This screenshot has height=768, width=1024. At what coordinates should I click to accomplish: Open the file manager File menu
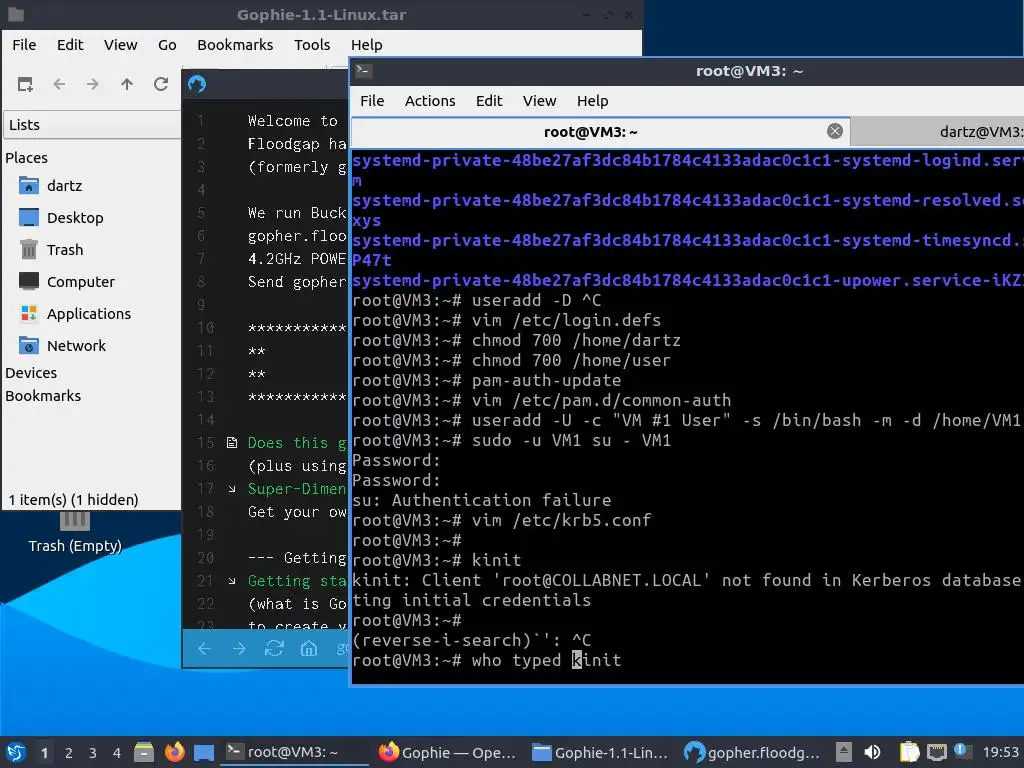(x=24, y=44)
